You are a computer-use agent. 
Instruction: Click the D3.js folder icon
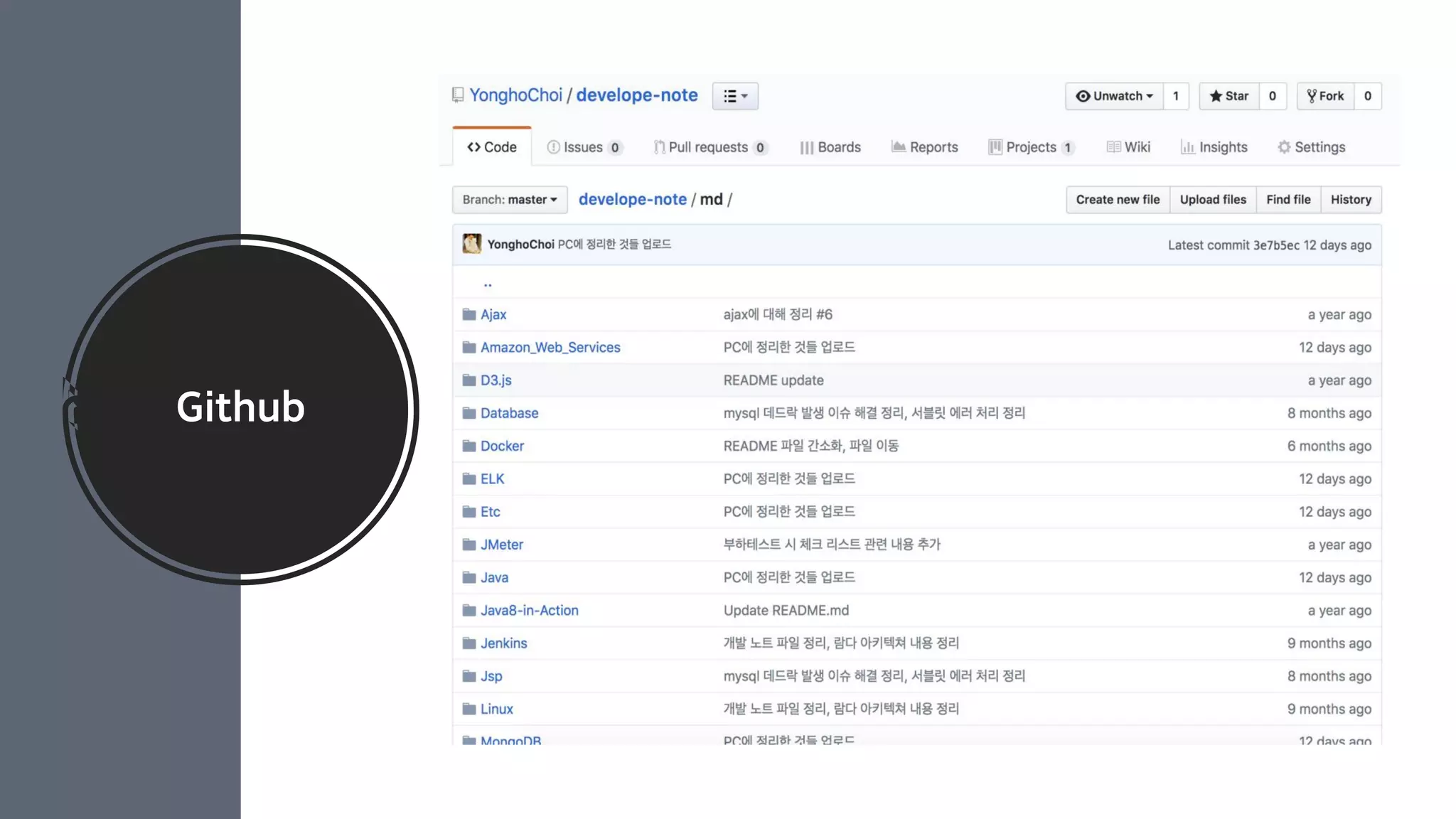pos(469,380)
